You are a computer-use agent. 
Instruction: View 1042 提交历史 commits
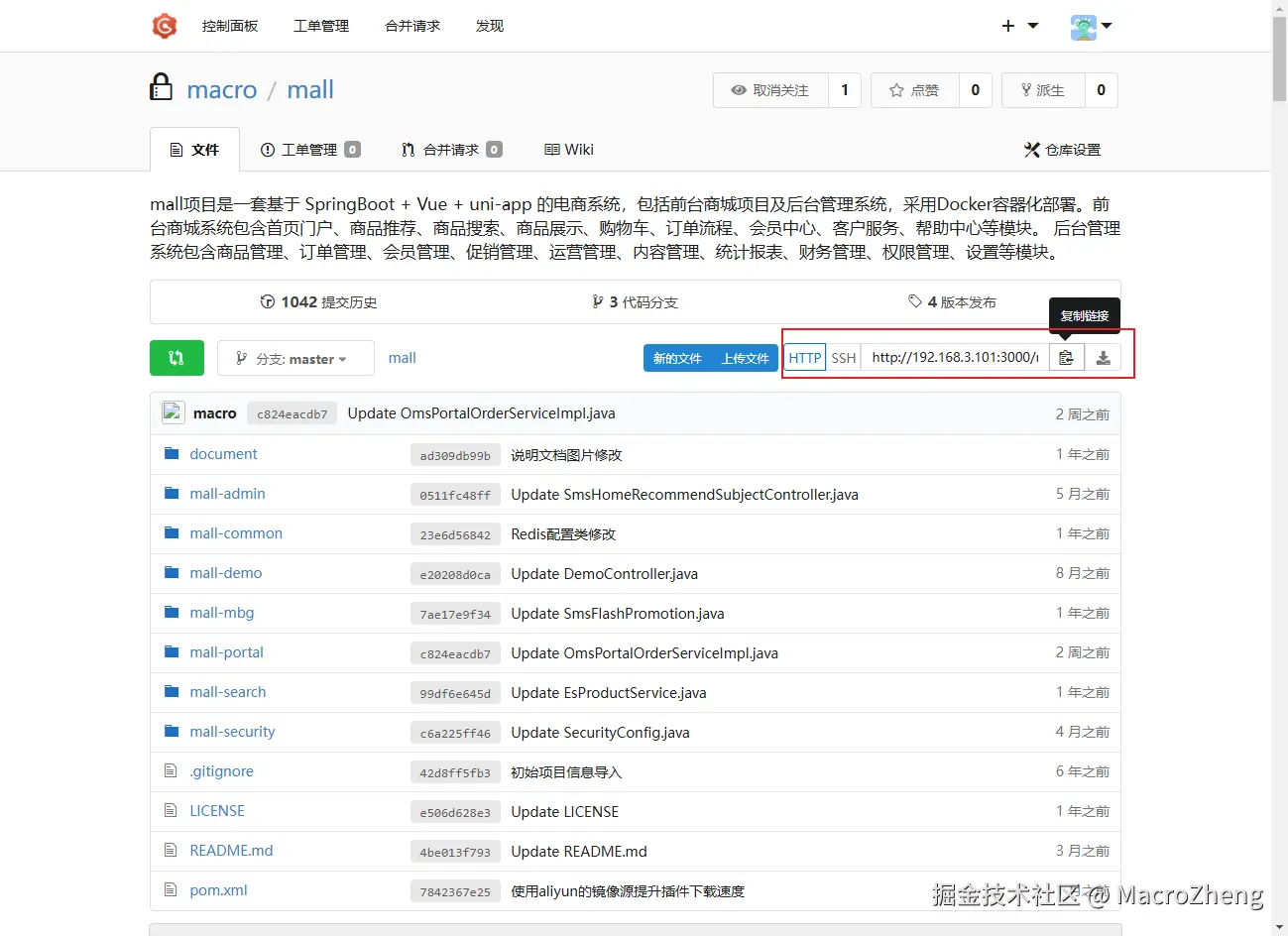pyautogui.click(x=318, y=302)
